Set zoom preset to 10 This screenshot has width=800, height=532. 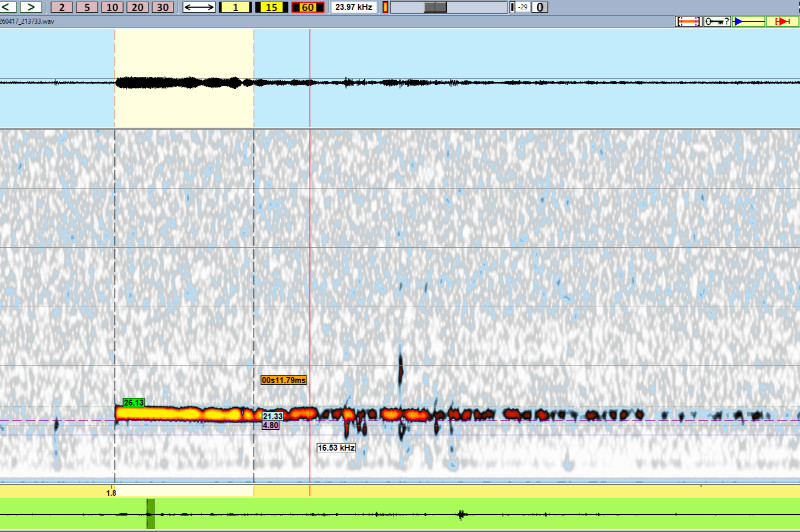tap(112, 7)
